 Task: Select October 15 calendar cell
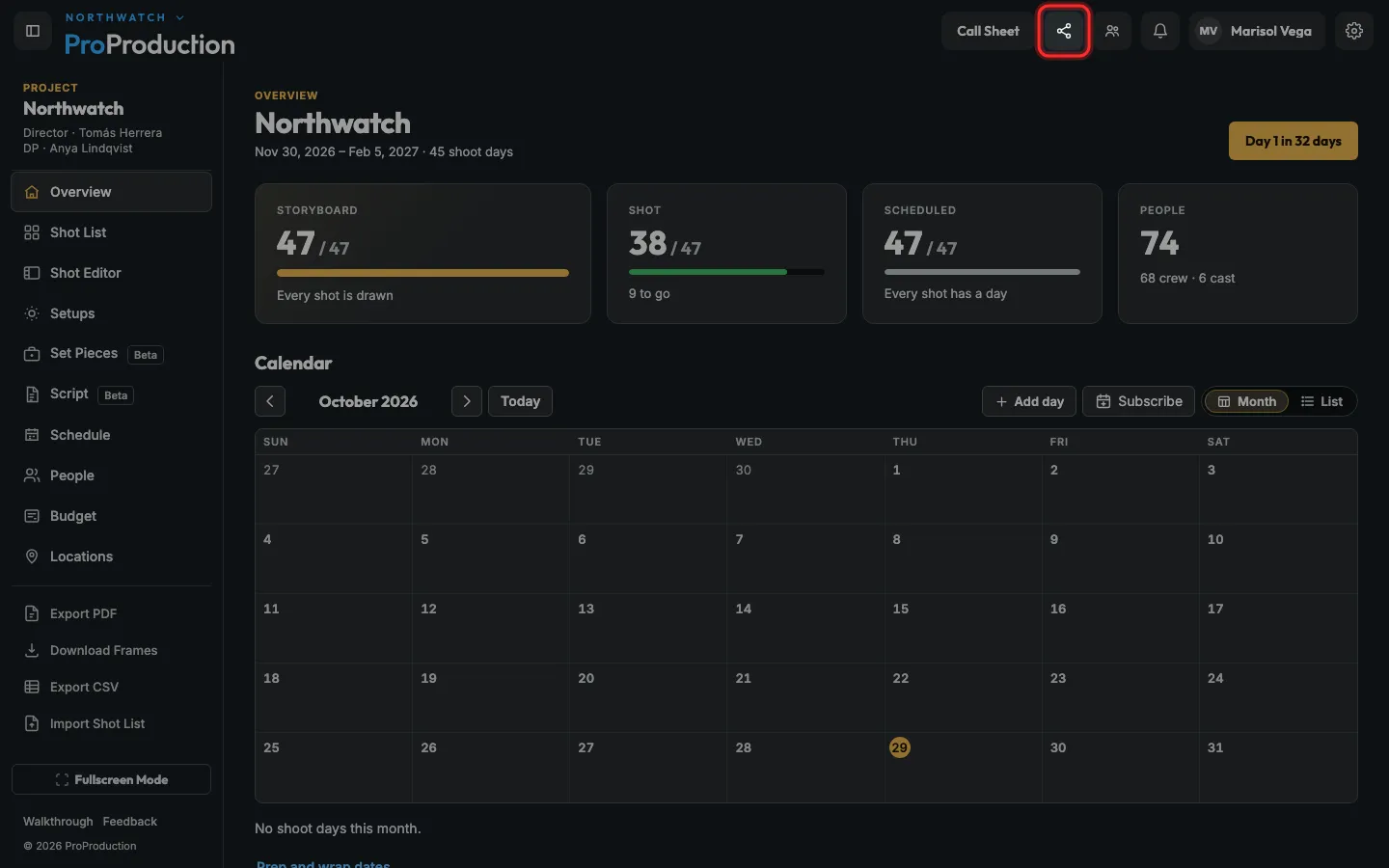coord(964,628)
